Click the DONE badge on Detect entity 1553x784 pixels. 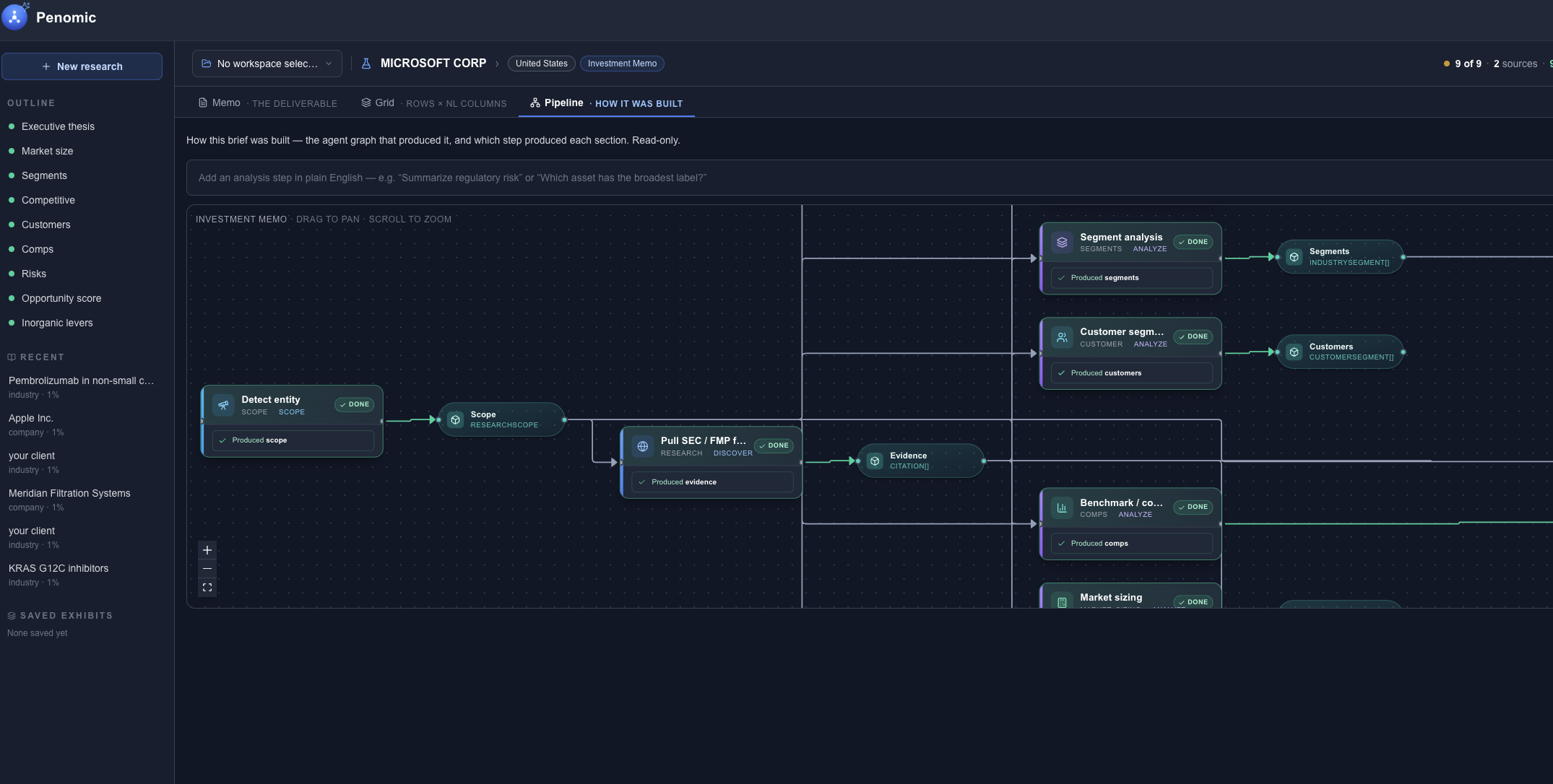click(354, 404)
